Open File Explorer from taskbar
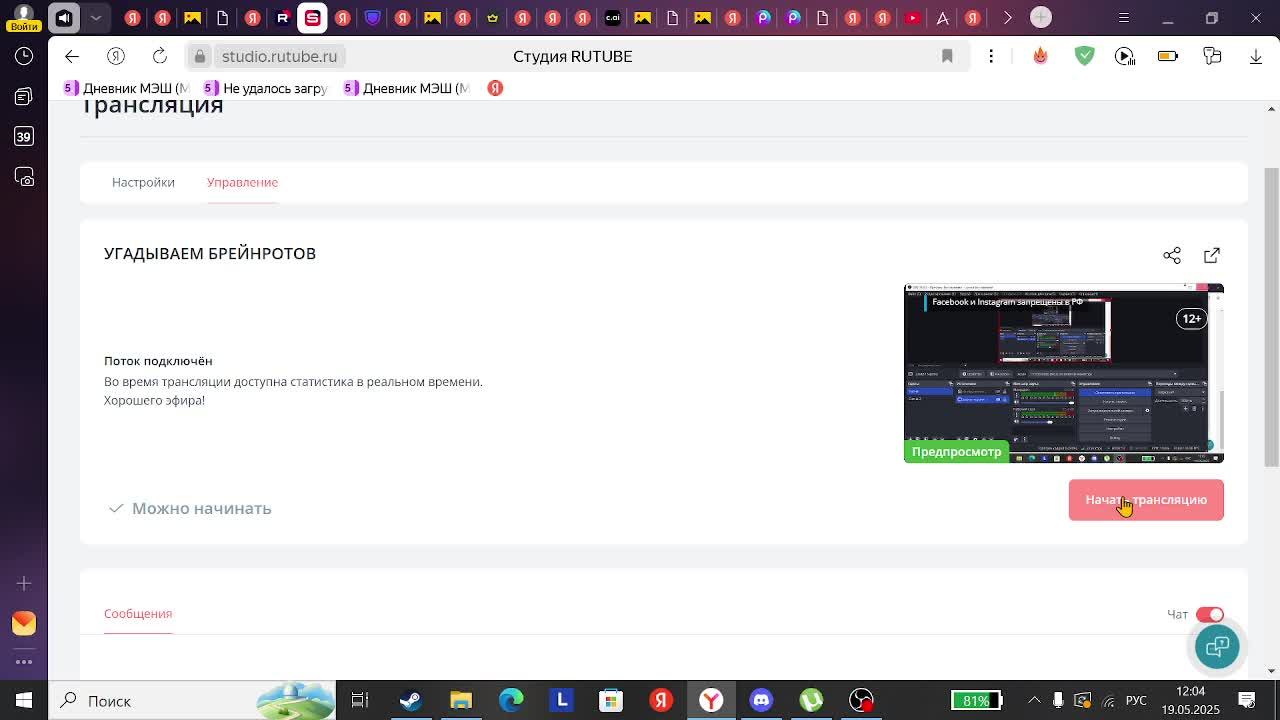Screen dimensions: 1280x720 (461, 701)
